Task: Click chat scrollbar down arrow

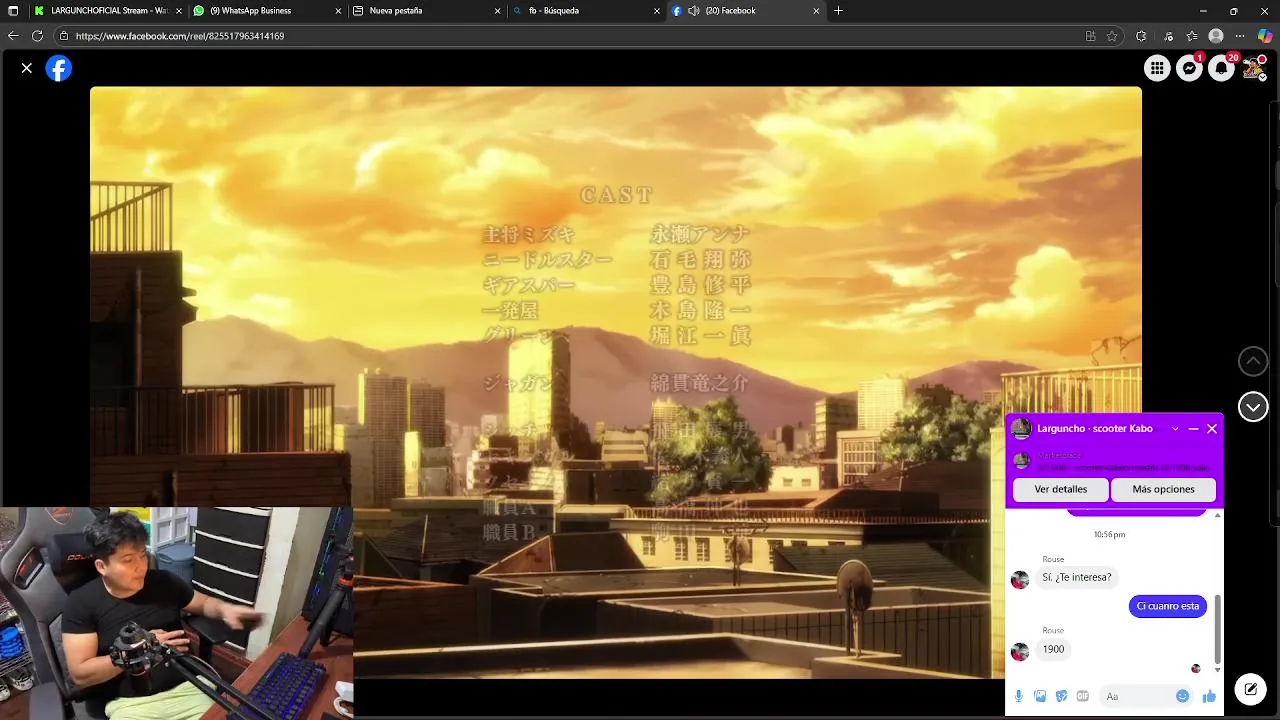Action: (x=1218, y=670)
